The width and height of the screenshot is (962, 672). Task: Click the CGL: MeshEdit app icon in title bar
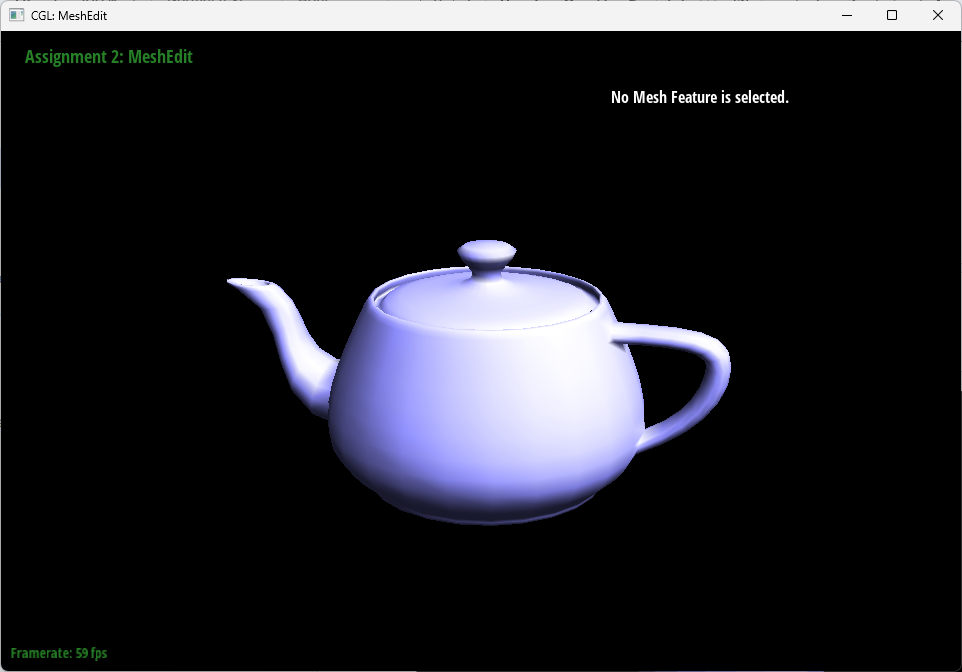click(x=17, y=15)
